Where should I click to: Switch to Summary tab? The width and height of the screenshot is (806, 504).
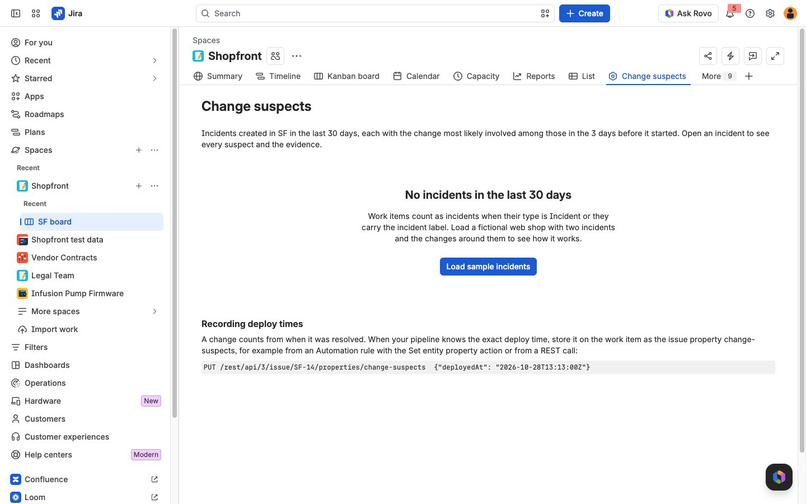coord(218,76)
